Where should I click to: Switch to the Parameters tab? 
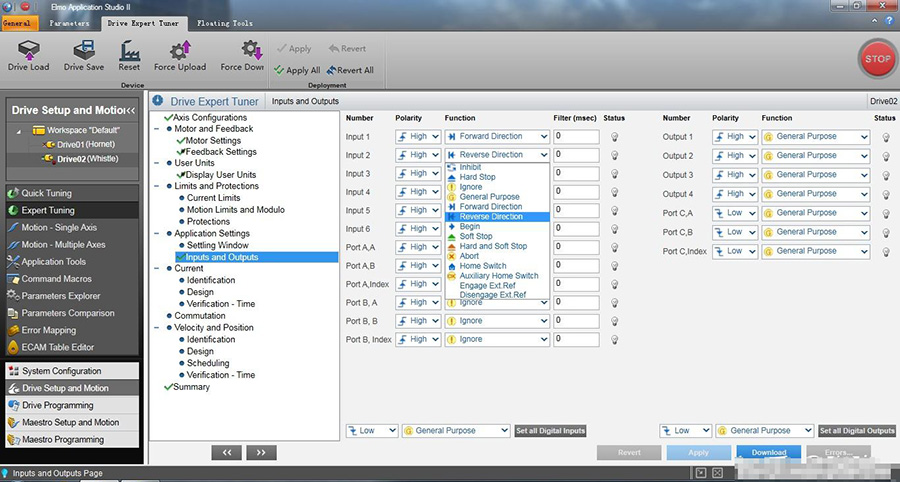(69, 23)
